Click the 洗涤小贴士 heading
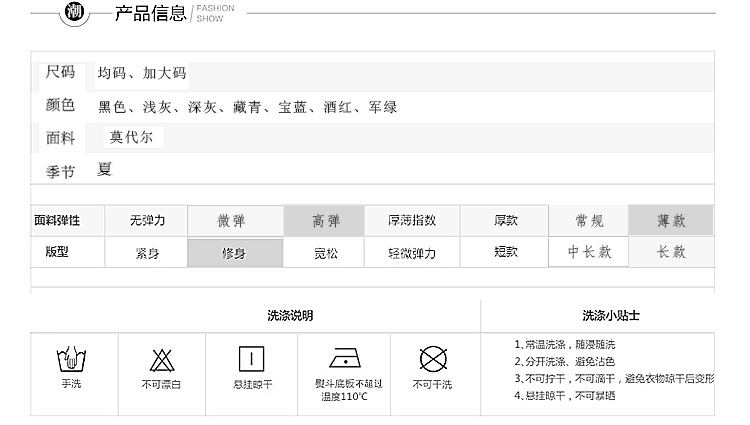The height and width of the screenshot is (425, 750). point(611,316)
